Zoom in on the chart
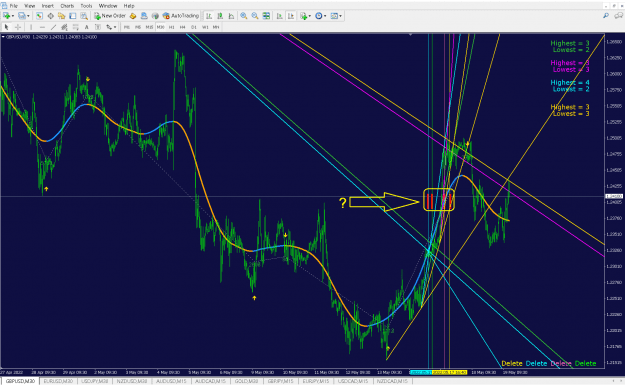This screenshot has width=625, height=385. click(x=244, y=16)
